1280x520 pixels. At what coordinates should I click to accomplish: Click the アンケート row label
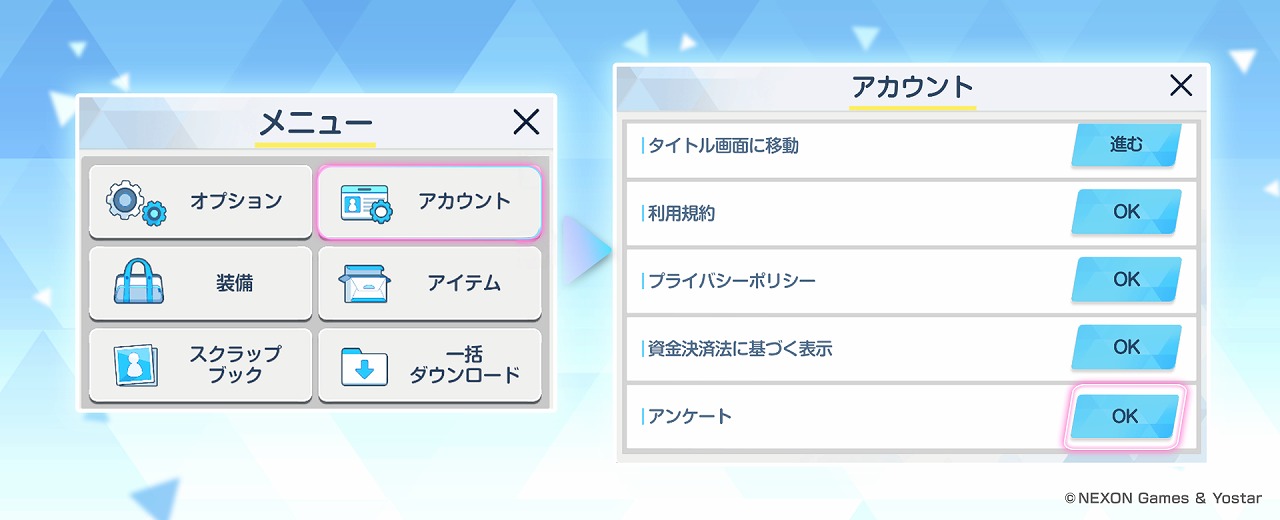click(690, 416)
